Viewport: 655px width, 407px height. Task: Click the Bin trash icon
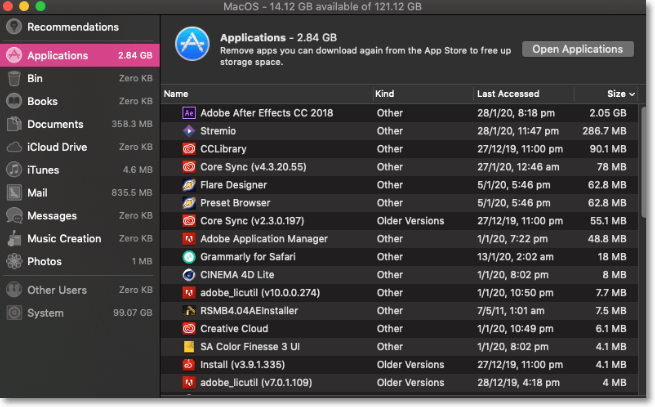[14, 78]
